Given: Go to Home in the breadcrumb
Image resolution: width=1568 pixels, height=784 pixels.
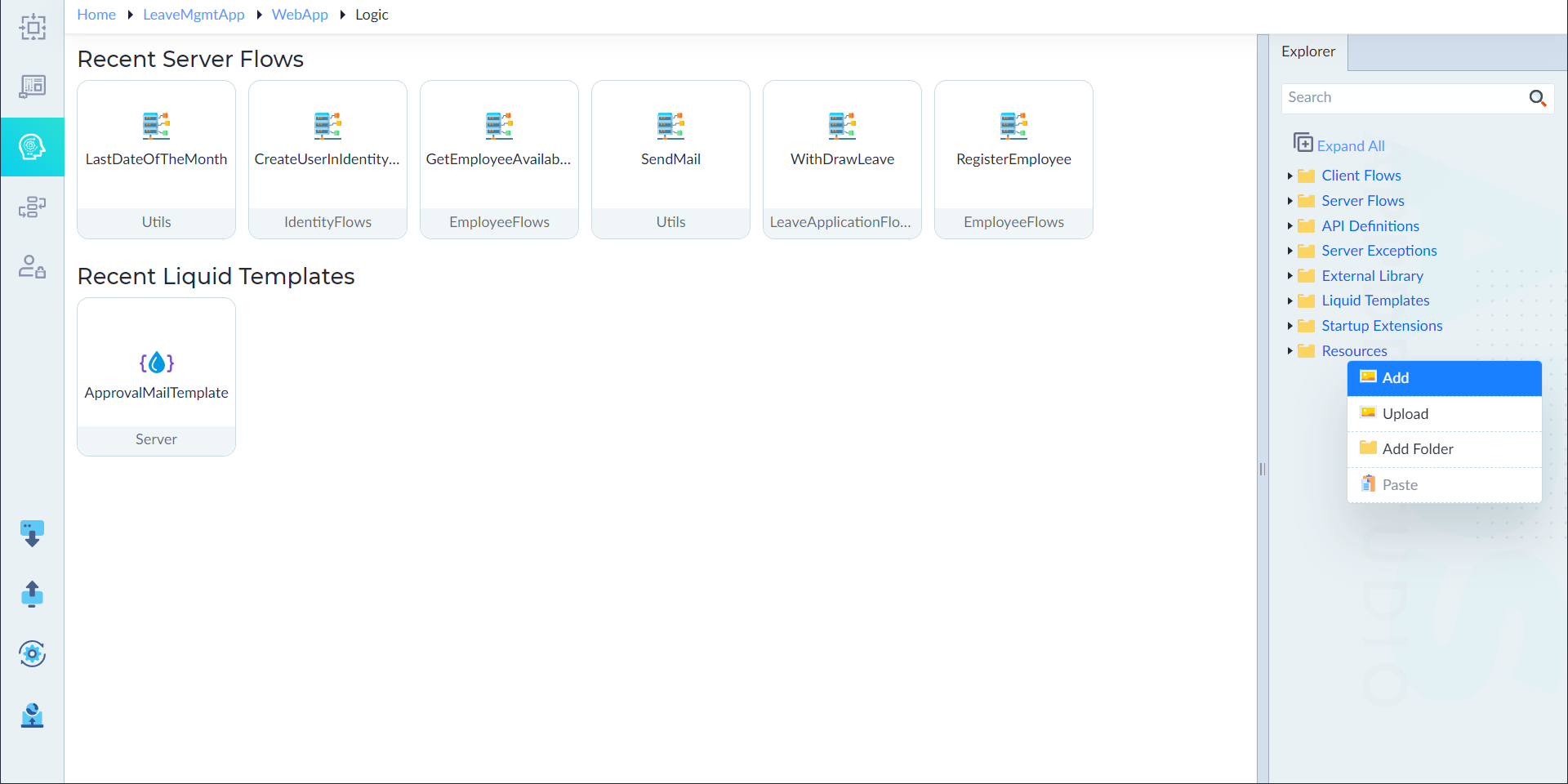Looking at the screenshot, I should click(x=96, y=15).
